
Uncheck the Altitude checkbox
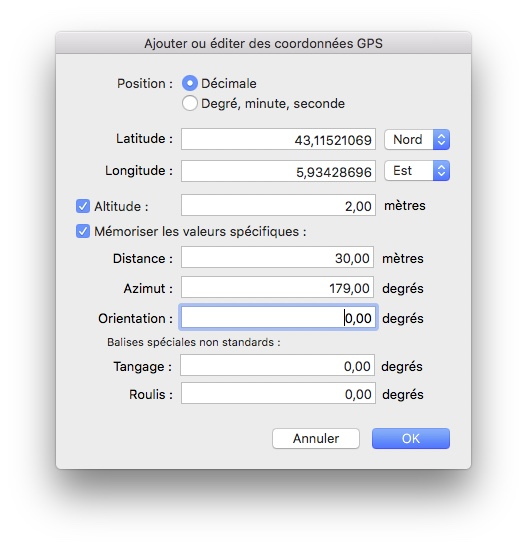pos(83,206)
